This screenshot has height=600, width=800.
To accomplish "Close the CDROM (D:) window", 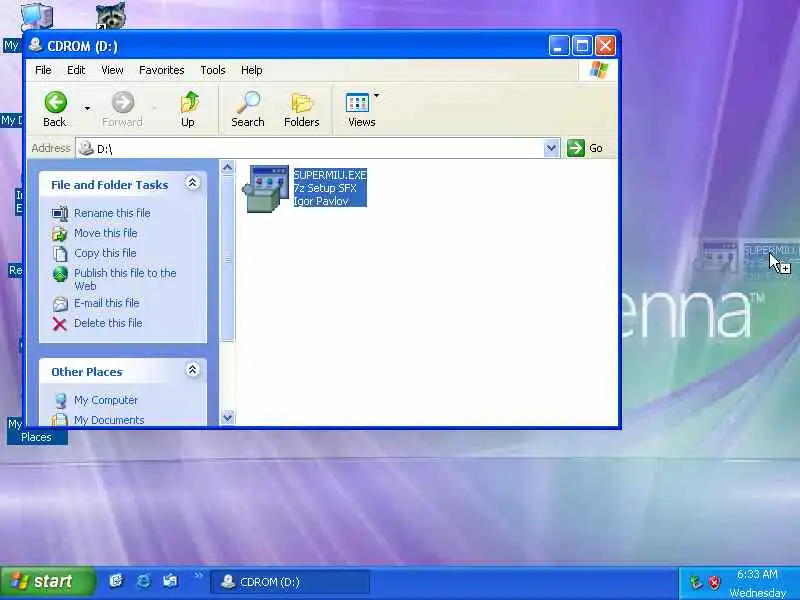I will click(606, 46).
